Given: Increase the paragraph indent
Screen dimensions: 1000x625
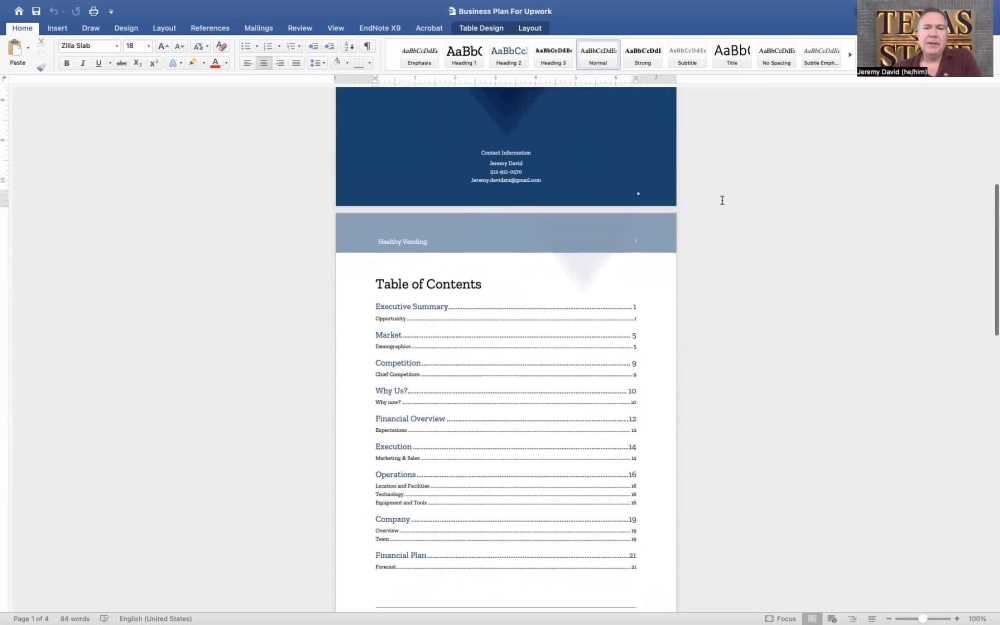Looking at the screenshot, I should click(329, 46).
